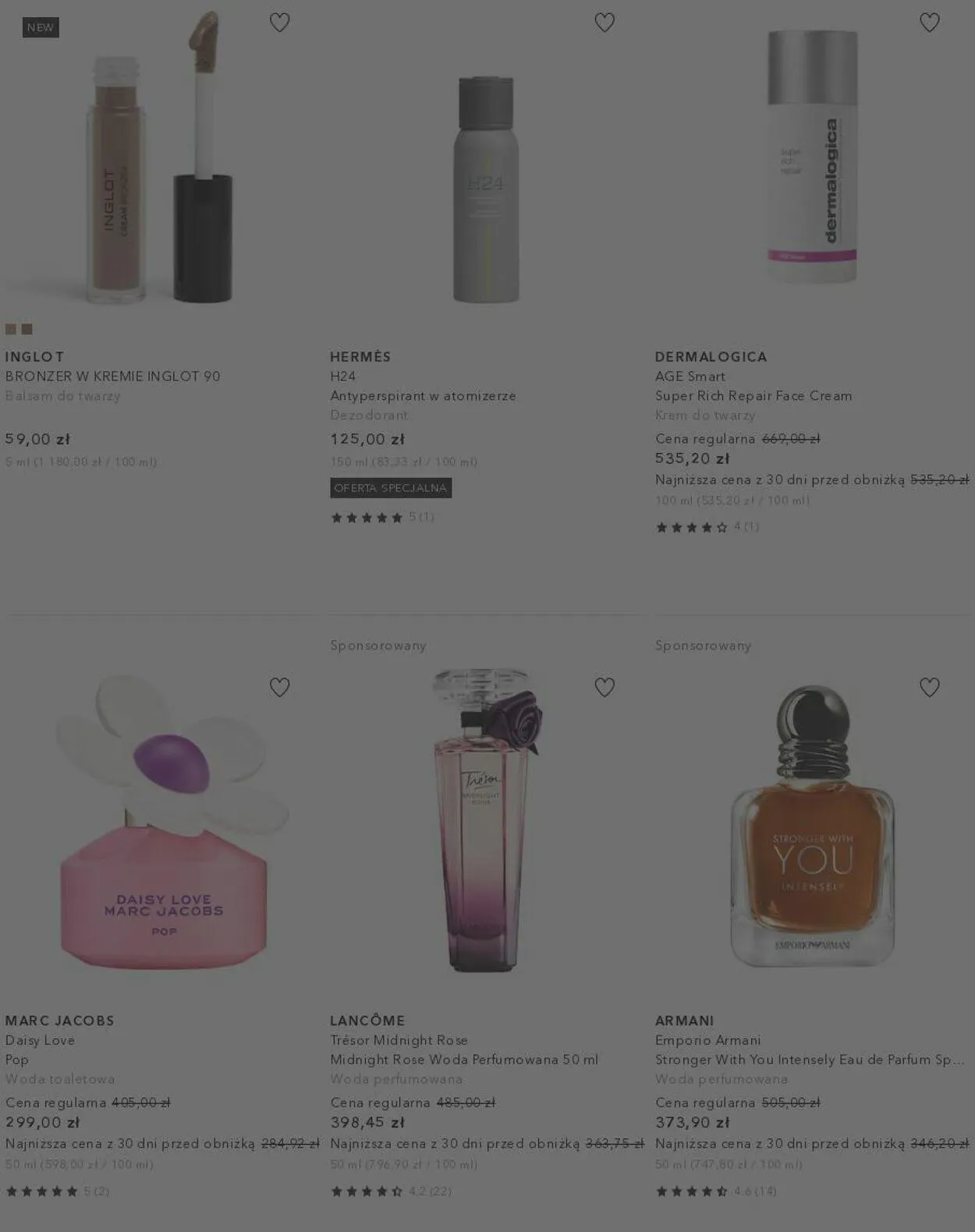Click the 4.2 star rating for Lancôme

coord(391,1191)
